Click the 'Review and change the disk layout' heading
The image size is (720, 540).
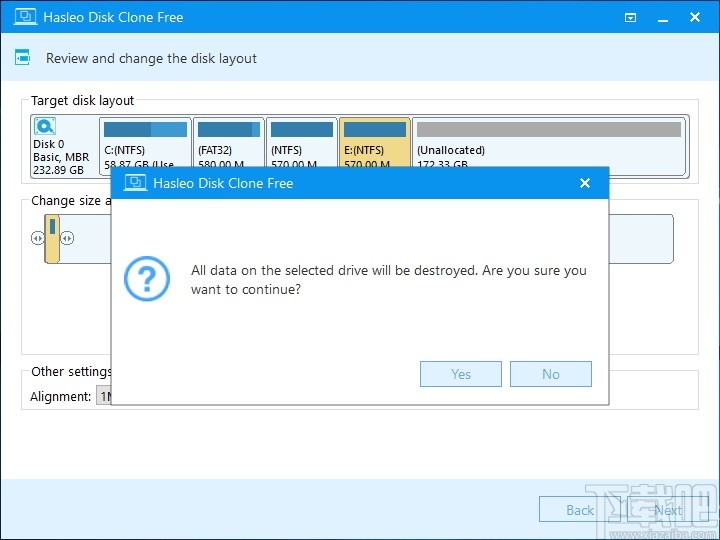[x=151, y=58]
